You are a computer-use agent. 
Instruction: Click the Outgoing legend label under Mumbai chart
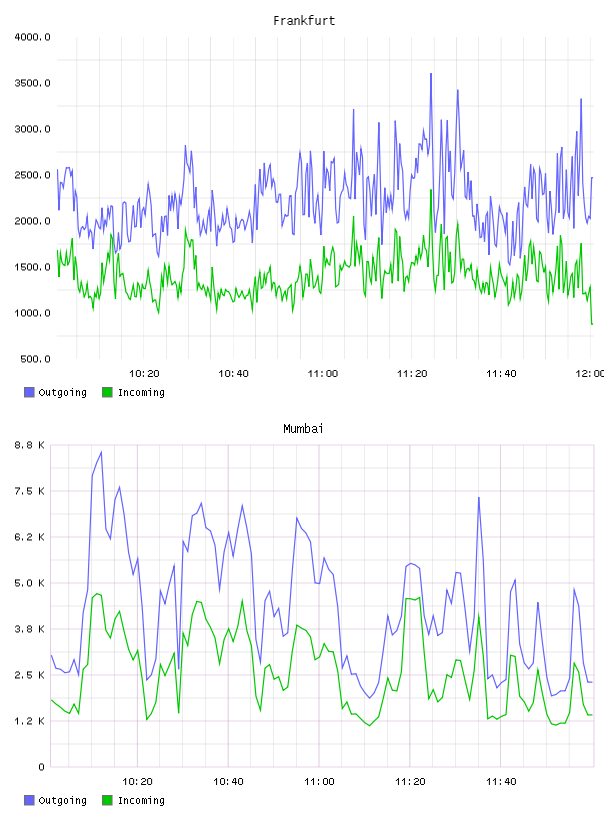[62, 801]
